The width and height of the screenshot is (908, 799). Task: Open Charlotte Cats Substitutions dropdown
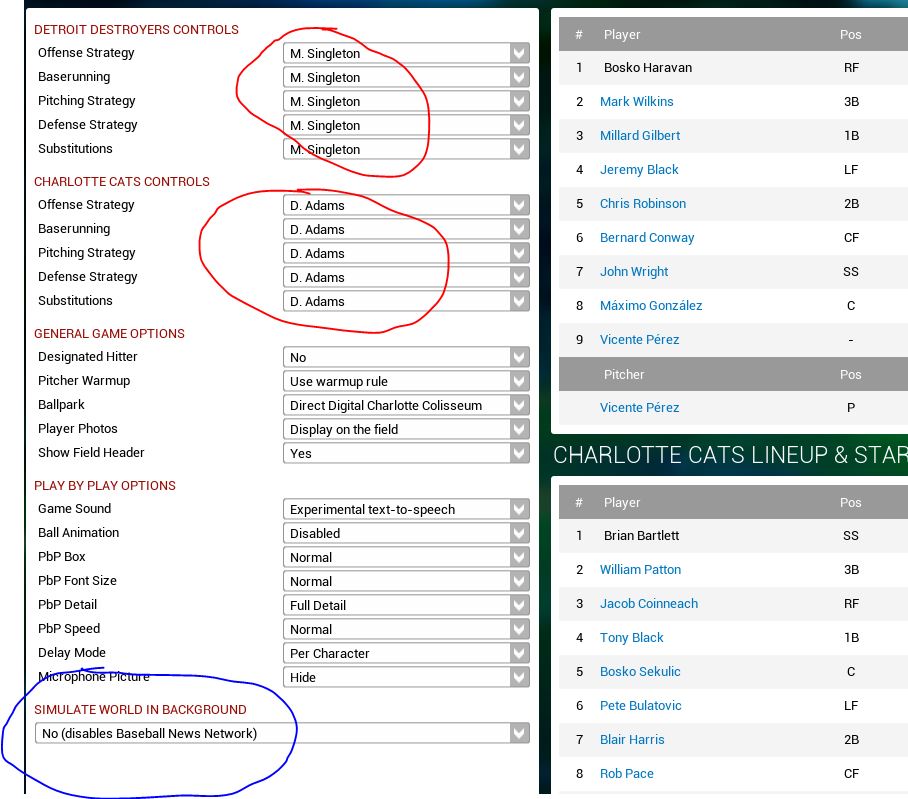[406, 302]
